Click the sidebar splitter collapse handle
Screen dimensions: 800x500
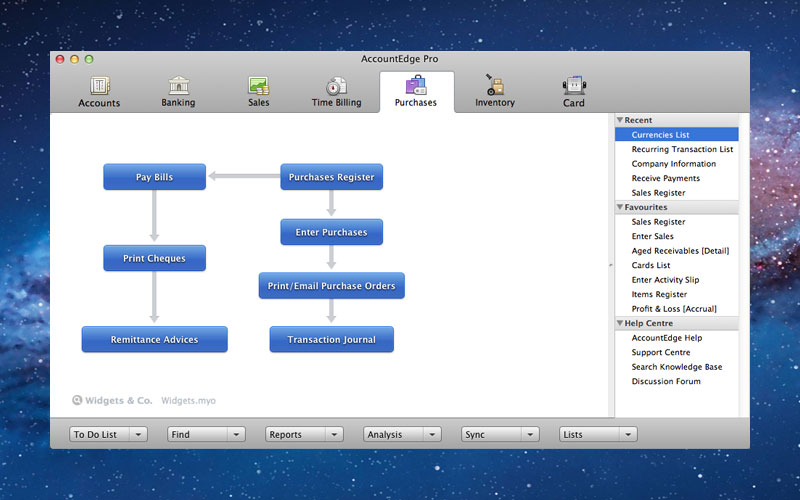point(611,265)
